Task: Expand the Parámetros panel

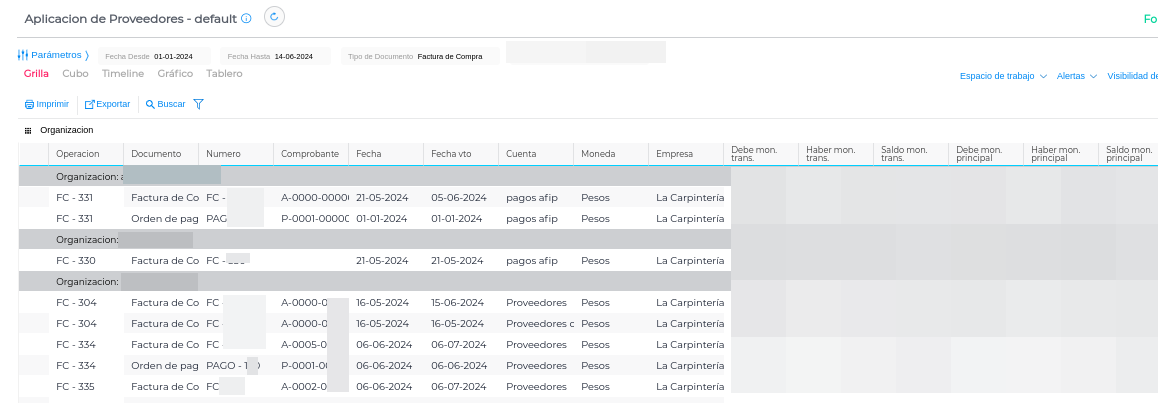Action: (x=53, y=55)
